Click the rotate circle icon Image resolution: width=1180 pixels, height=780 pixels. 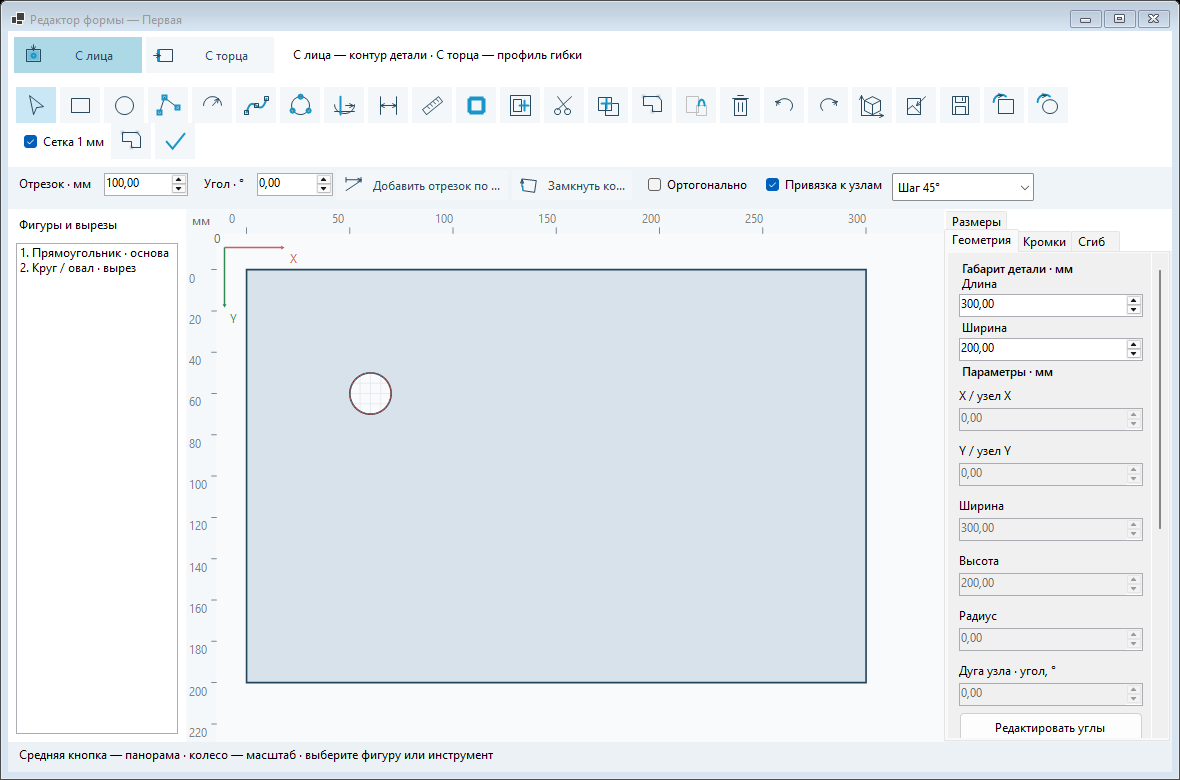coord(1048,105)
